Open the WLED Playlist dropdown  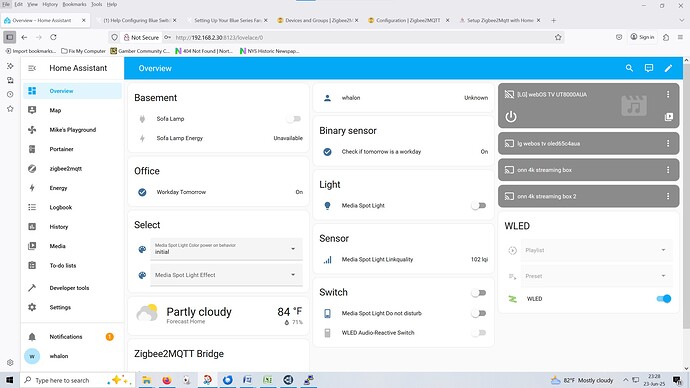(596, 250)
